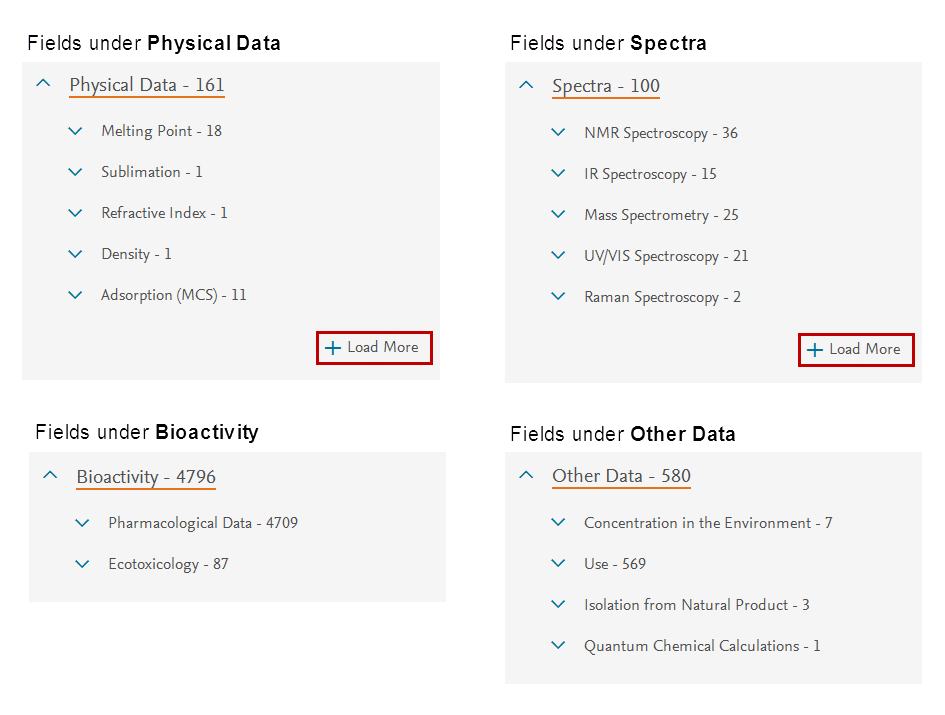The width and height of the screenshot is (945, 715).
Task: Expand the Raman Spectroscopy chevron
Action: 558,296
